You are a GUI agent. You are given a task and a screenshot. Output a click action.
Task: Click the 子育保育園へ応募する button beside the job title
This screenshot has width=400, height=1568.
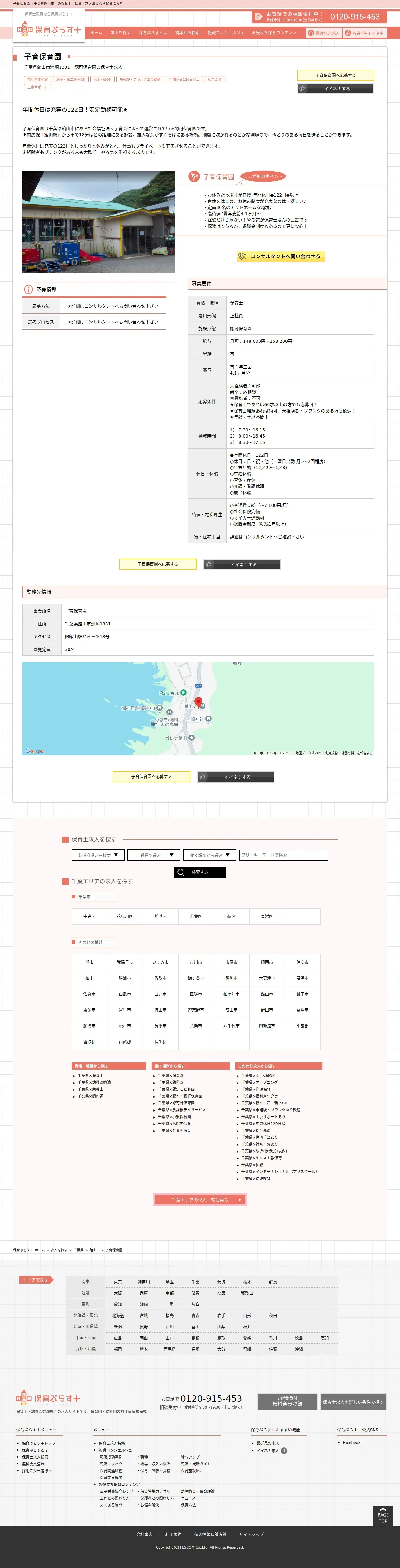336,75
